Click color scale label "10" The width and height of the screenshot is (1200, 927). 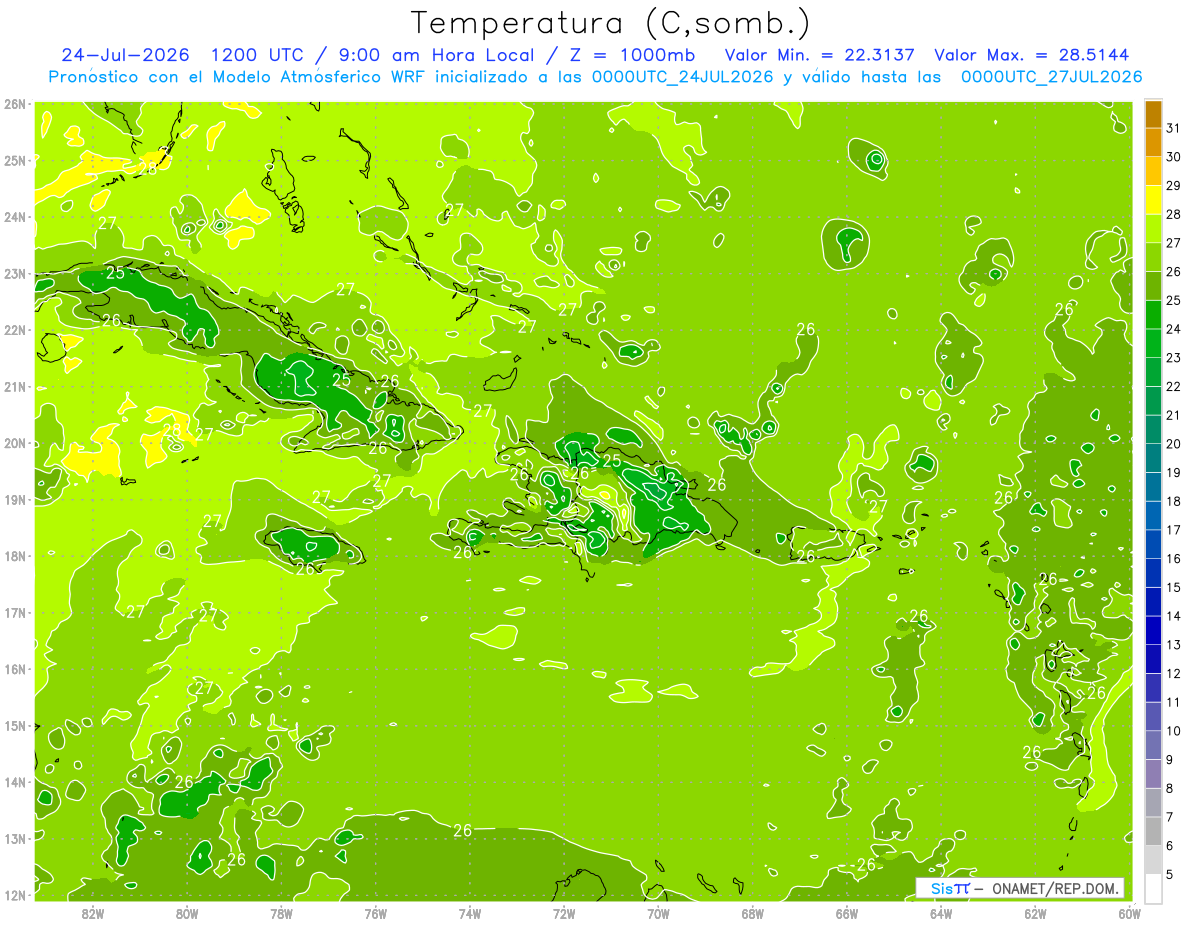(1173, 731)
